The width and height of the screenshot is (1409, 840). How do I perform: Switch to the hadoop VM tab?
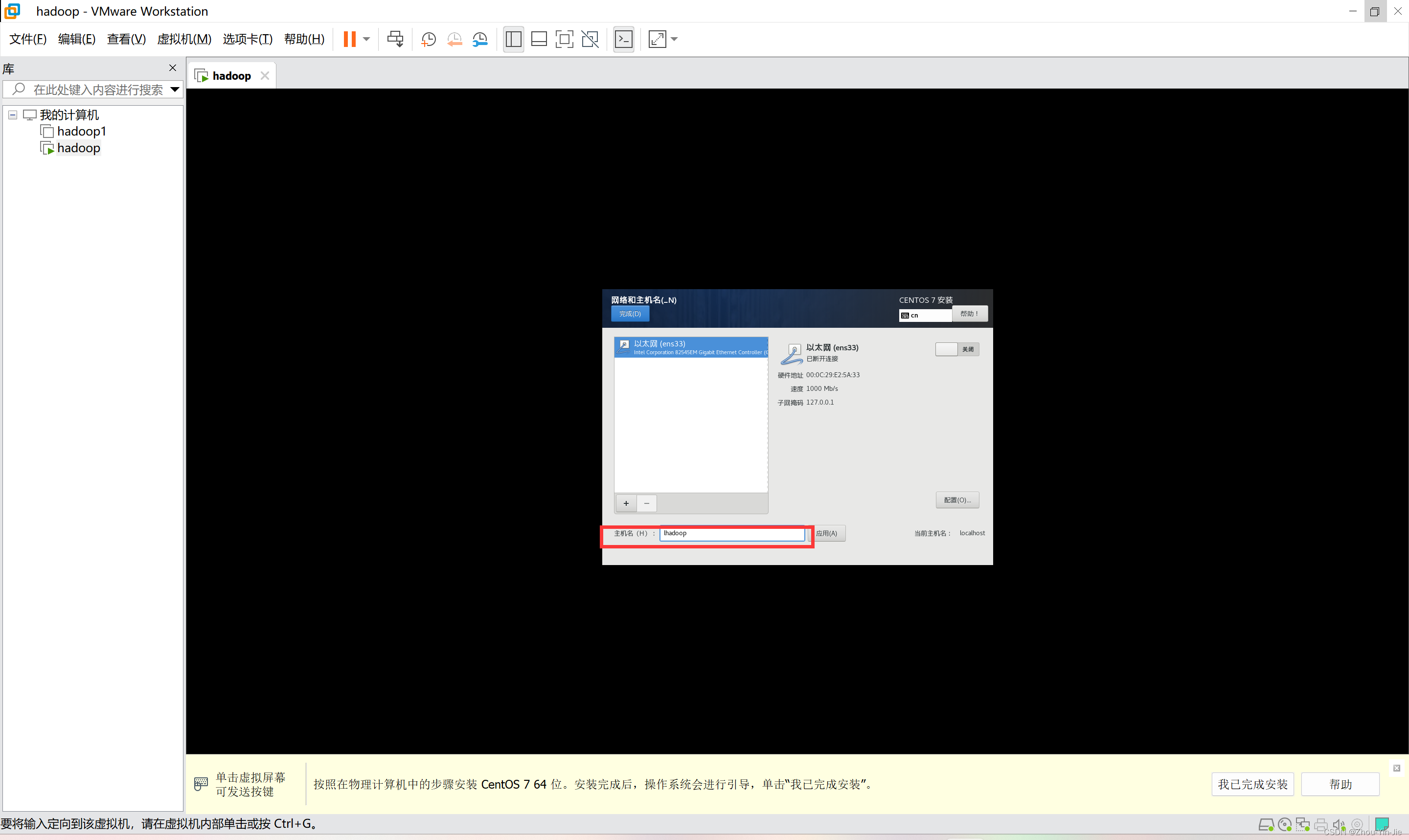click(231, 76)
